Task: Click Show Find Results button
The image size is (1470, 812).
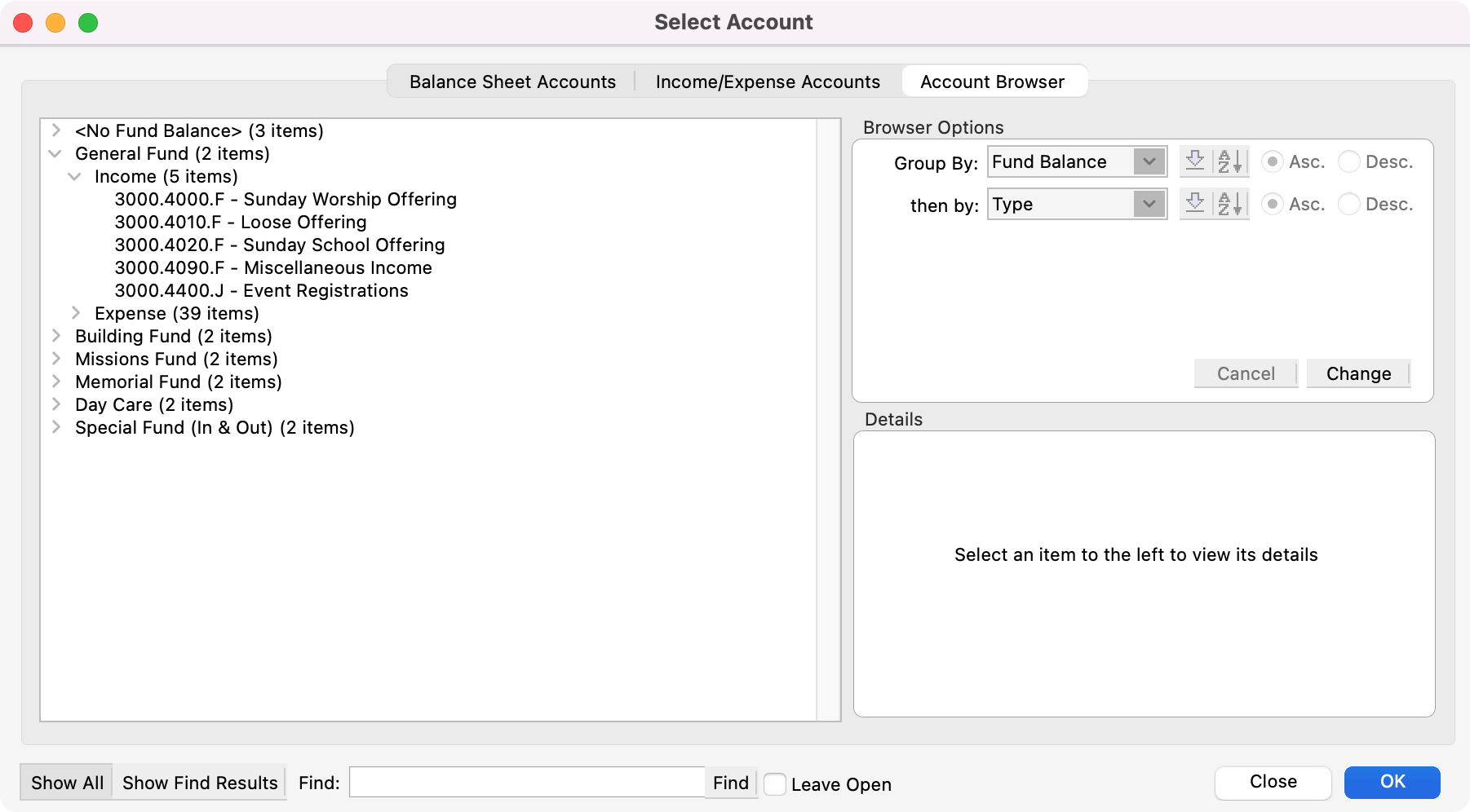Action: click(x=200, y=783)
